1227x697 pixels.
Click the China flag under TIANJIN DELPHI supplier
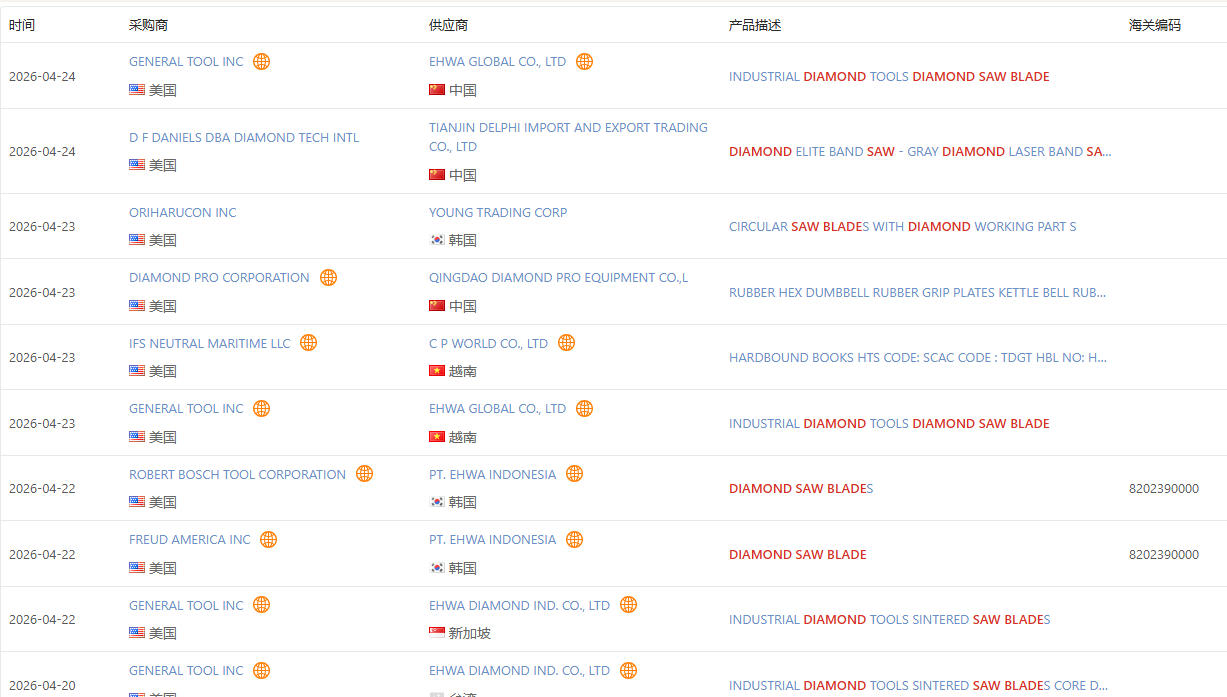pos(437,175)
